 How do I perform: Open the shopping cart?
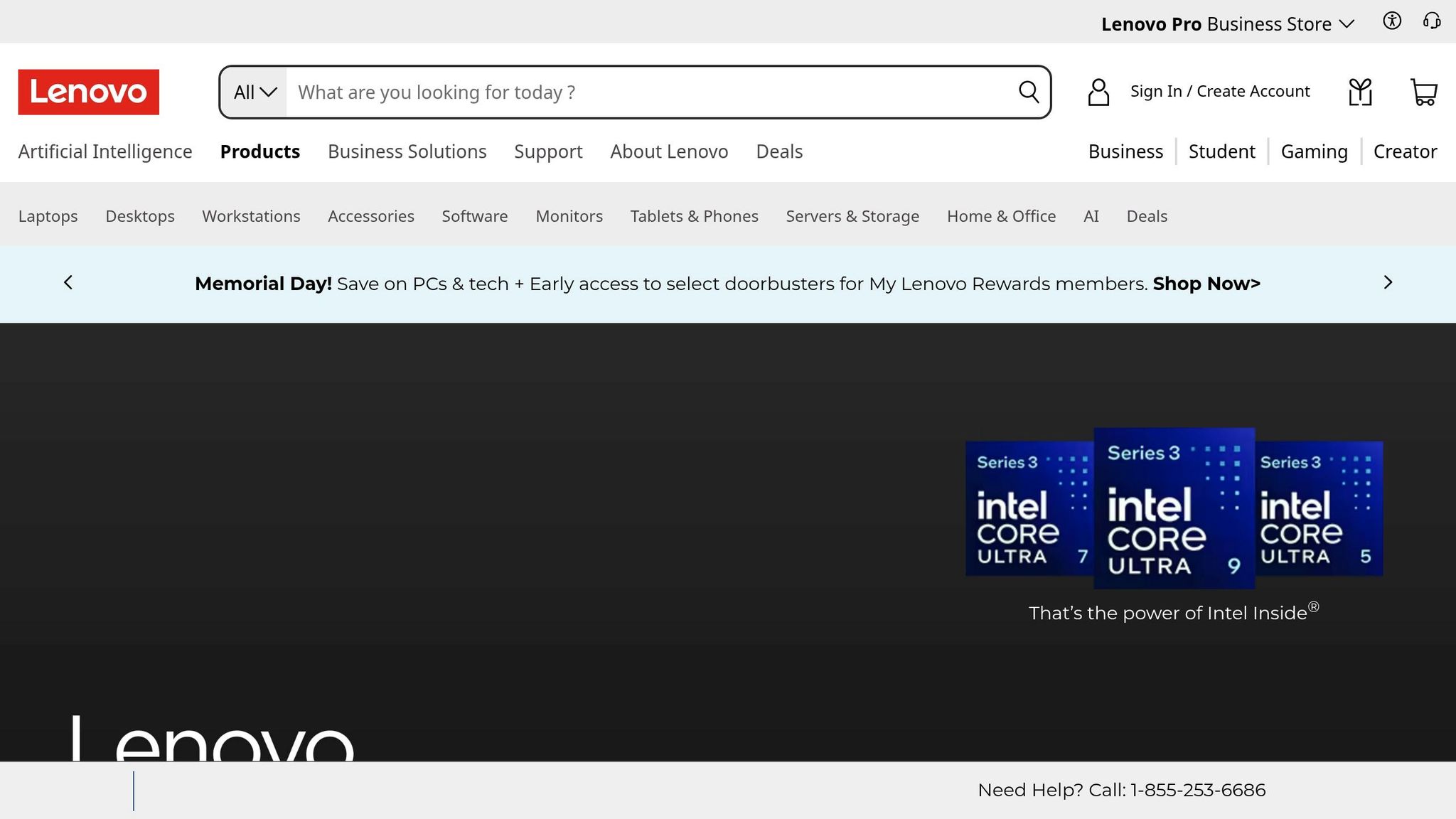click(x=1424, y=92)
